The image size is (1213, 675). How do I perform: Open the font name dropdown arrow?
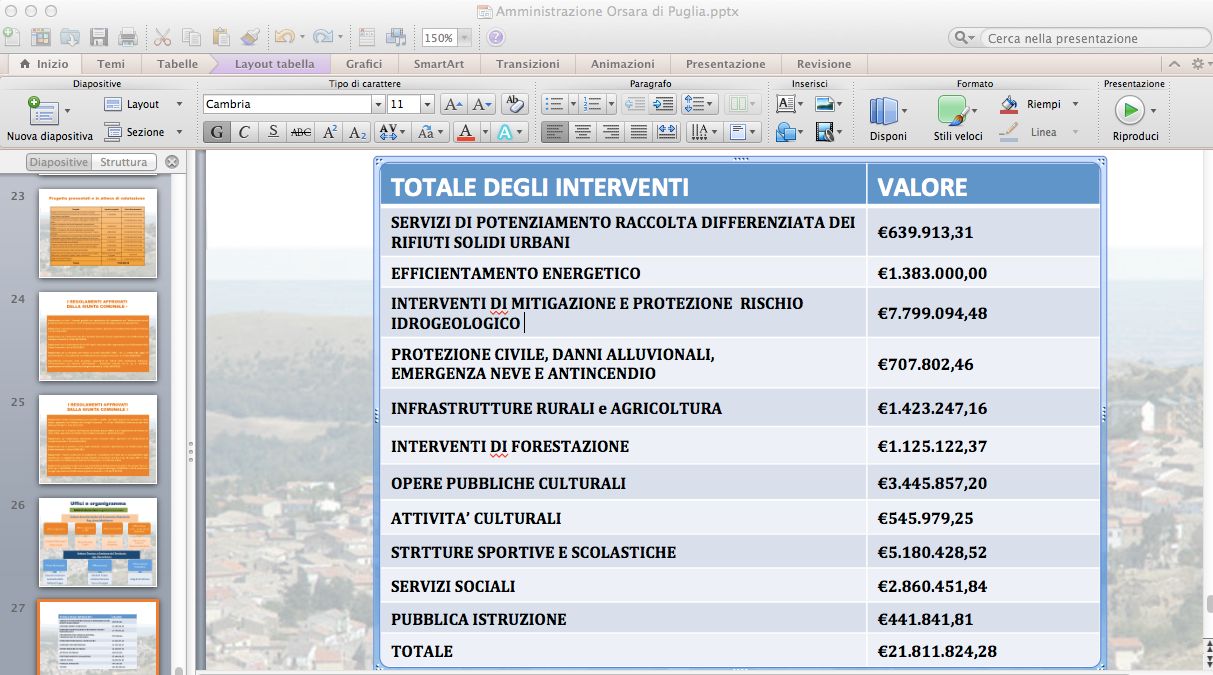(378, 104)
